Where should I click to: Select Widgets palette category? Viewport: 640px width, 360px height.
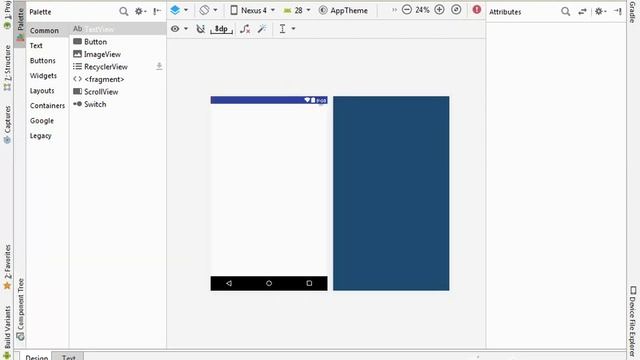[43, 76]
